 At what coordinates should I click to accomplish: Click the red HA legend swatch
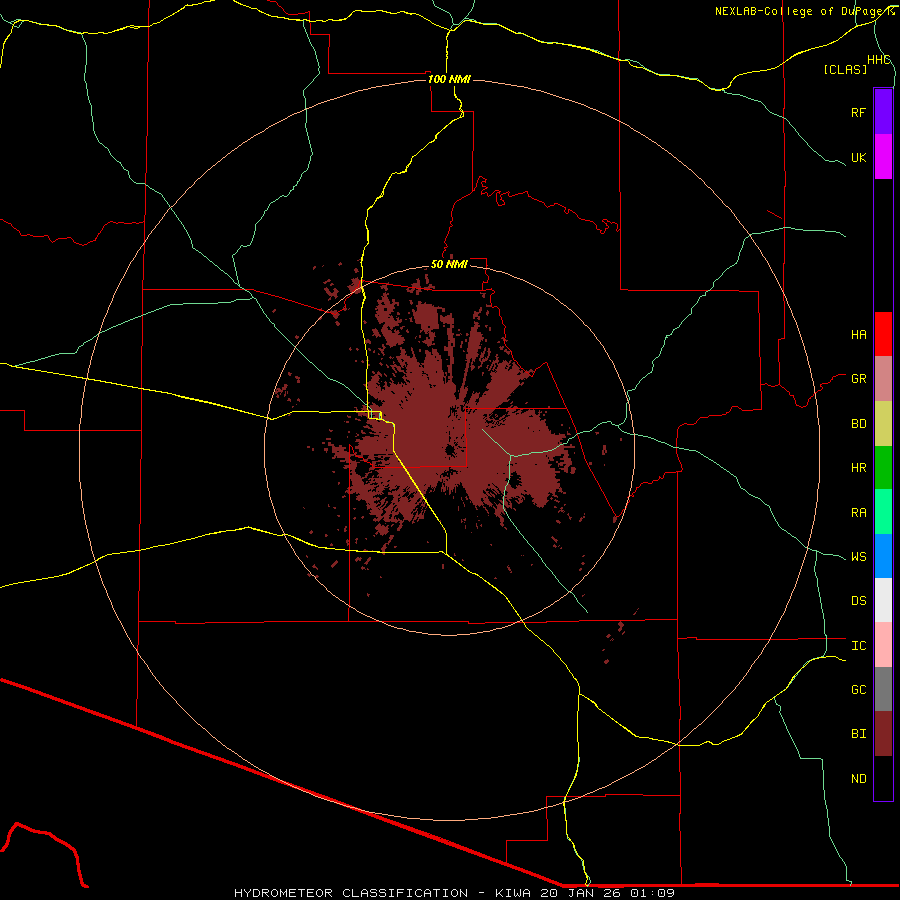883,334
